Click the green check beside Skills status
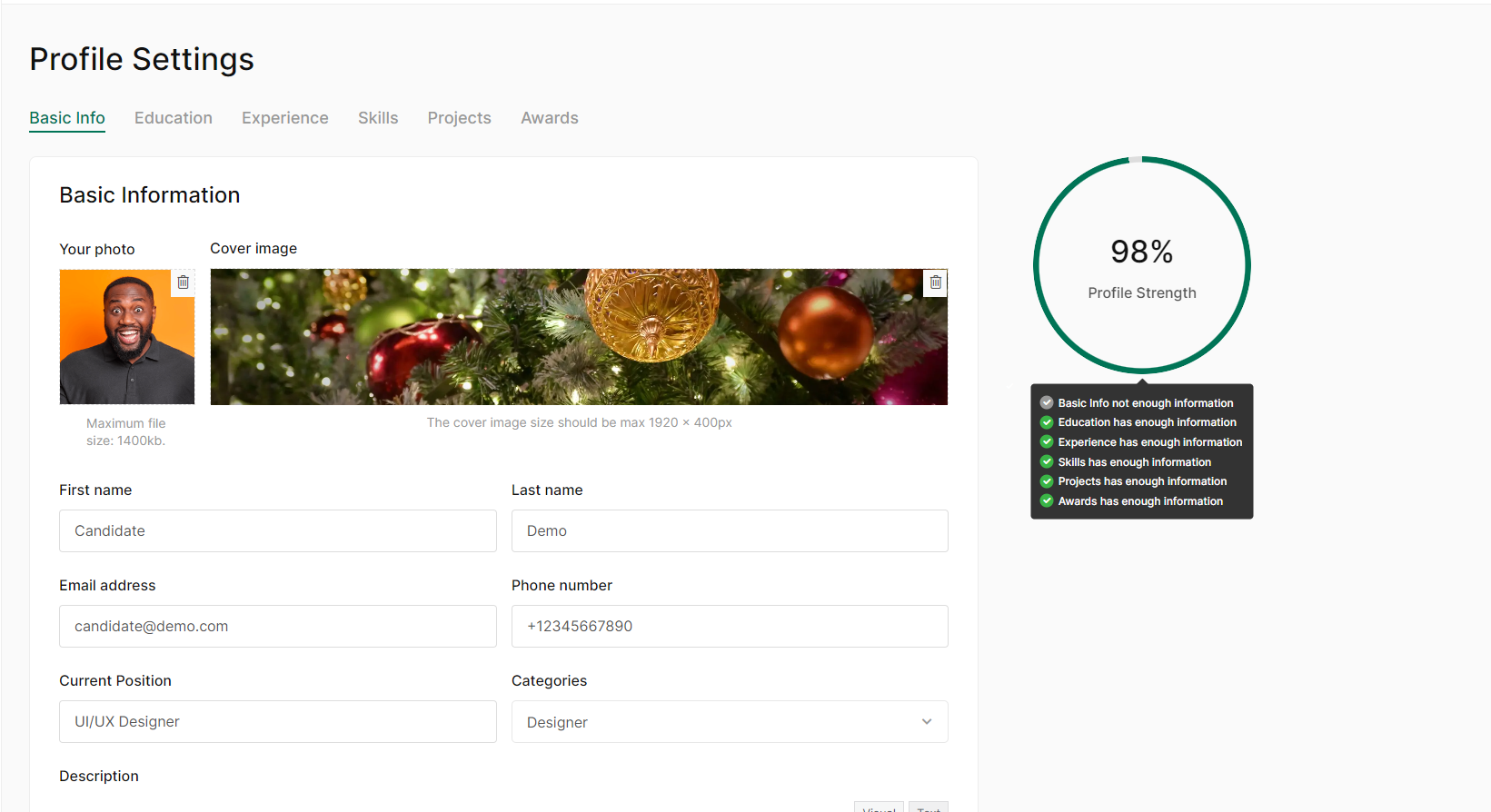The width and height of the screenshot is (1491, 812). (x=1047, y=461)
